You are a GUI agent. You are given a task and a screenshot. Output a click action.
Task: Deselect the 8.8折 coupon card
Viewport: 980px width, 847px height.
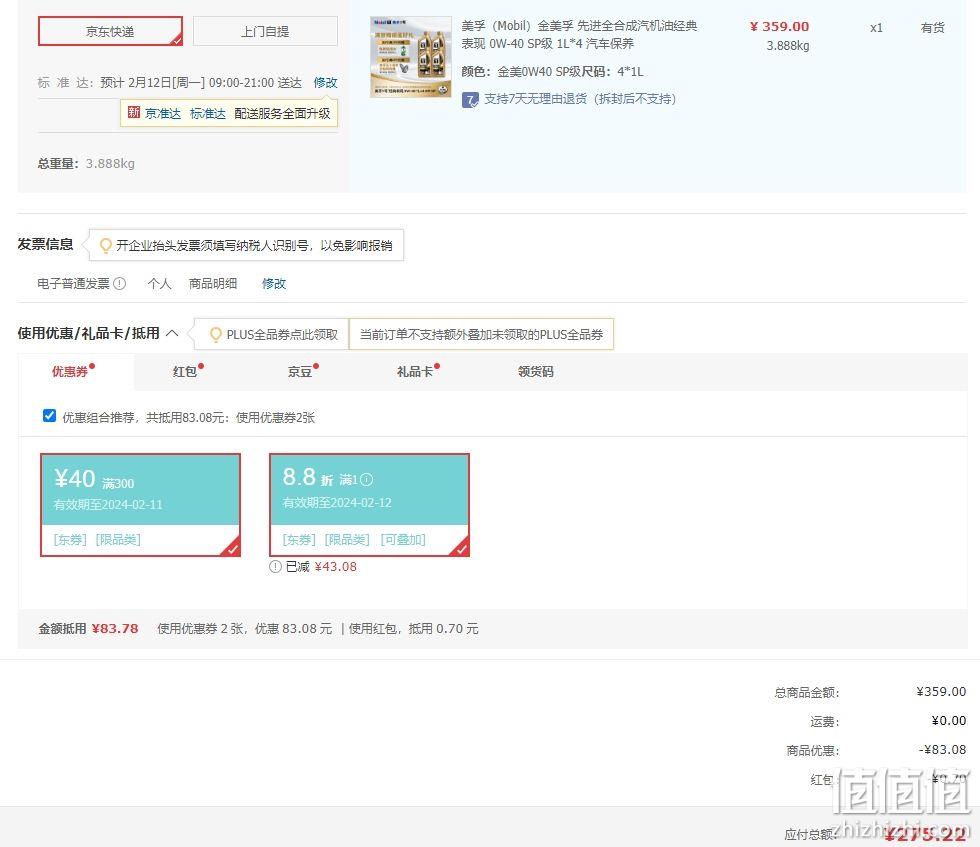pyautogui.click(x=369, y=504)
